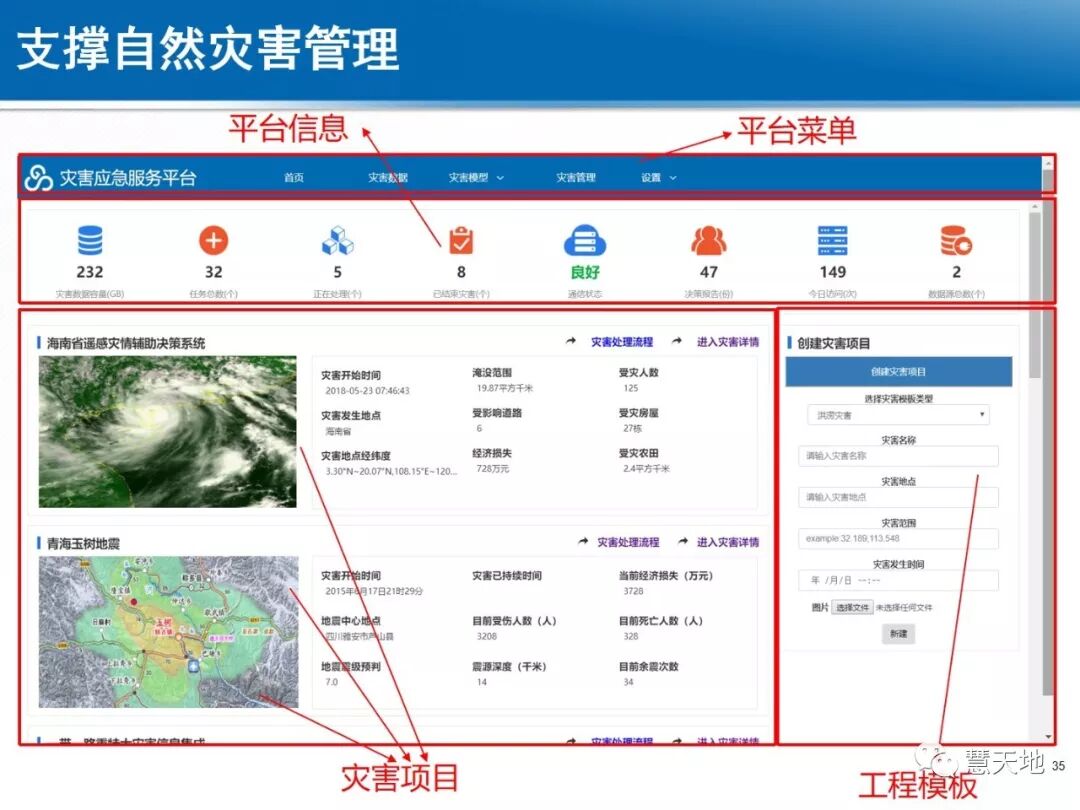Open 进入灾害详情 link for 海南省遥感灾情辅助决策系统
This screenshot has width=1080, height=810.
(x=728, y=342)
